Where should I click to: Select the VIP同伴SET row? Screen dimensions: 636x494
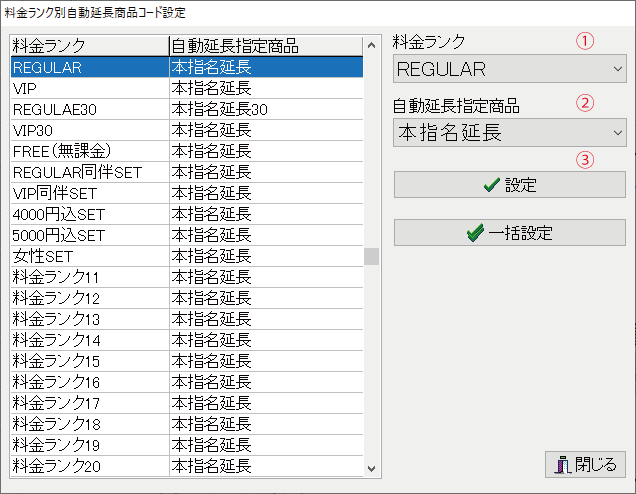187,193
